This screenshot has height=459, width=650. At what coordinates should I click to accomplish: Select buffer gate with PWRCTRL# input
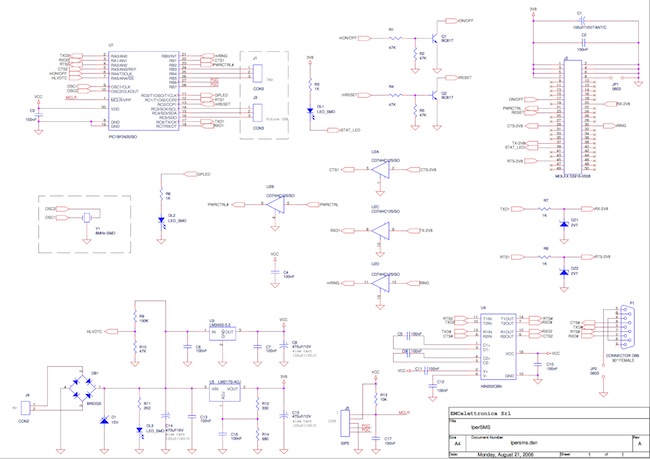pyautogui.click(x=275, y=204)
